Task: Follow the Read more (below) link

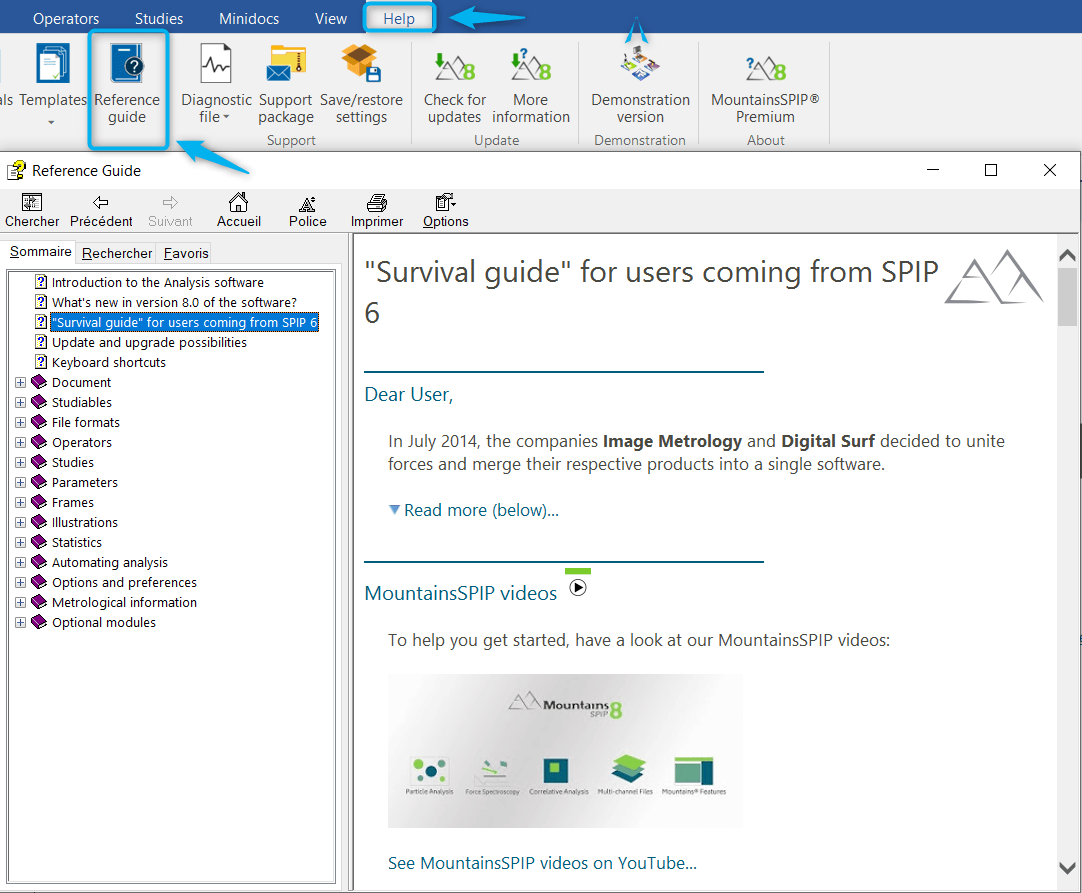Action: (480, 510)
